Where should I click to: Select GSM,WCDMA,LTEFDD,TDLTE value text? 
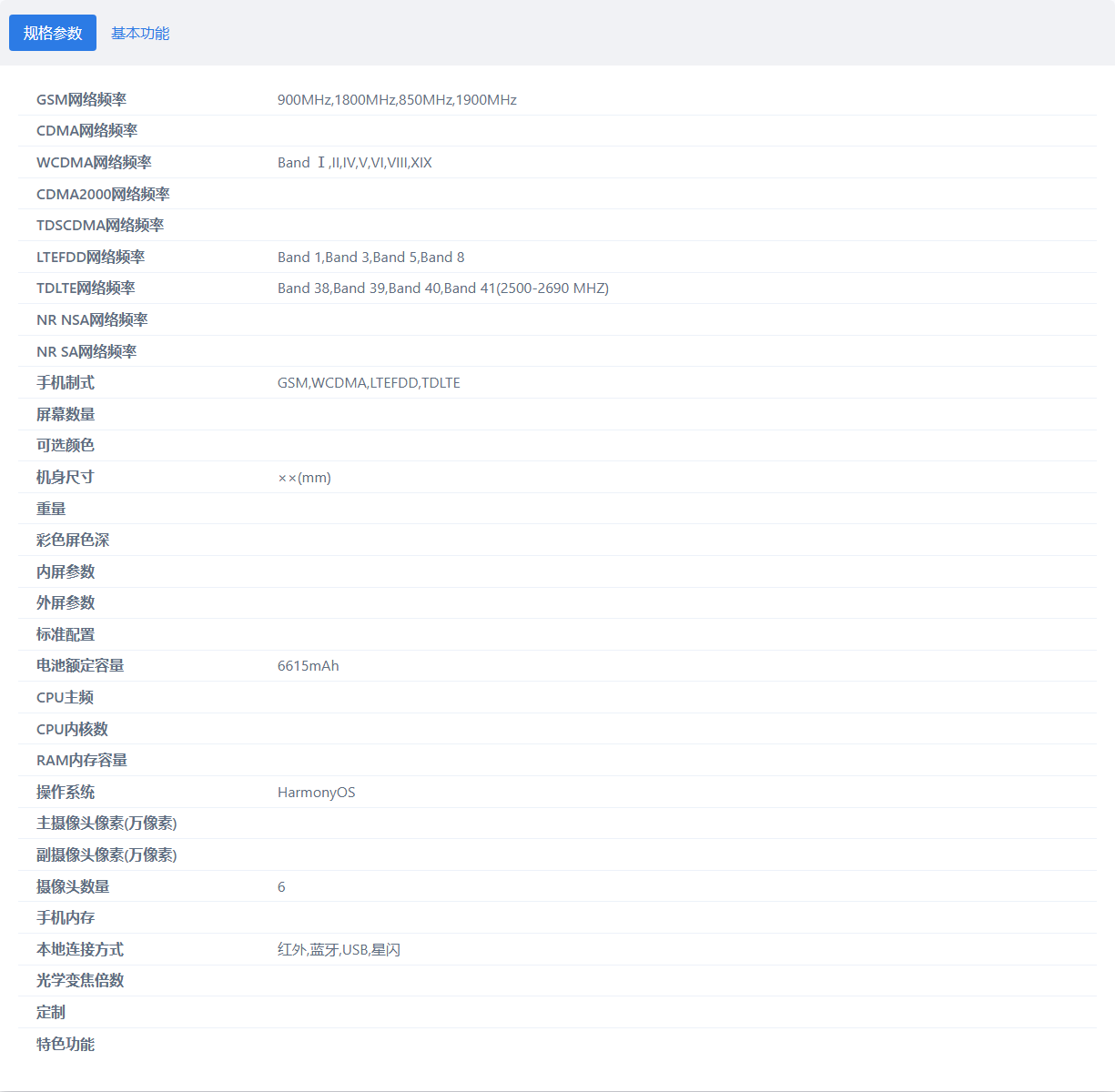[369, 382]
